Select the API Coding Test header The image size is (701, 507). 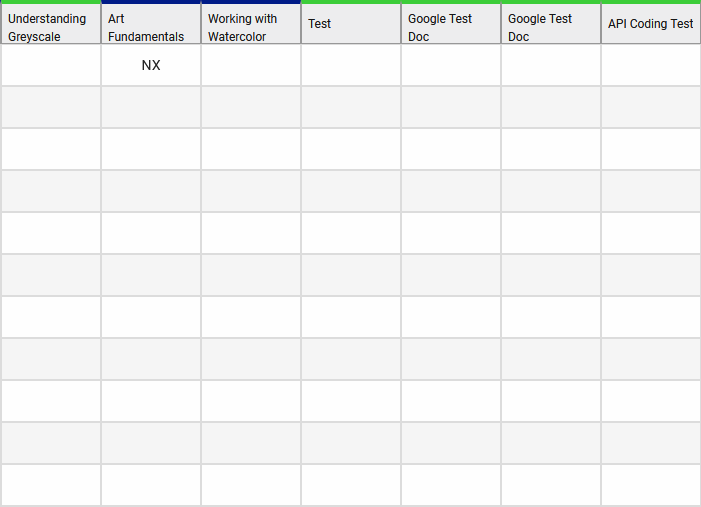point(651,24)
